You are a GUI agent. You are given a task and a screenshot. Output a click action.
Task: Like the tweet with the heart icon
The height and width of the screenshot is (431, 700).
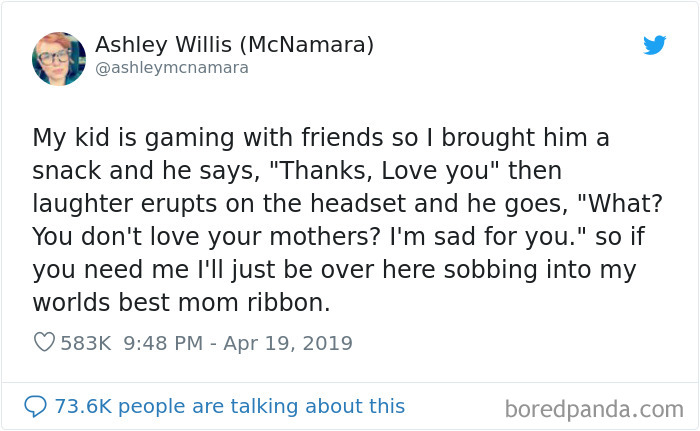pyautogui.click(x=44, y=343)
